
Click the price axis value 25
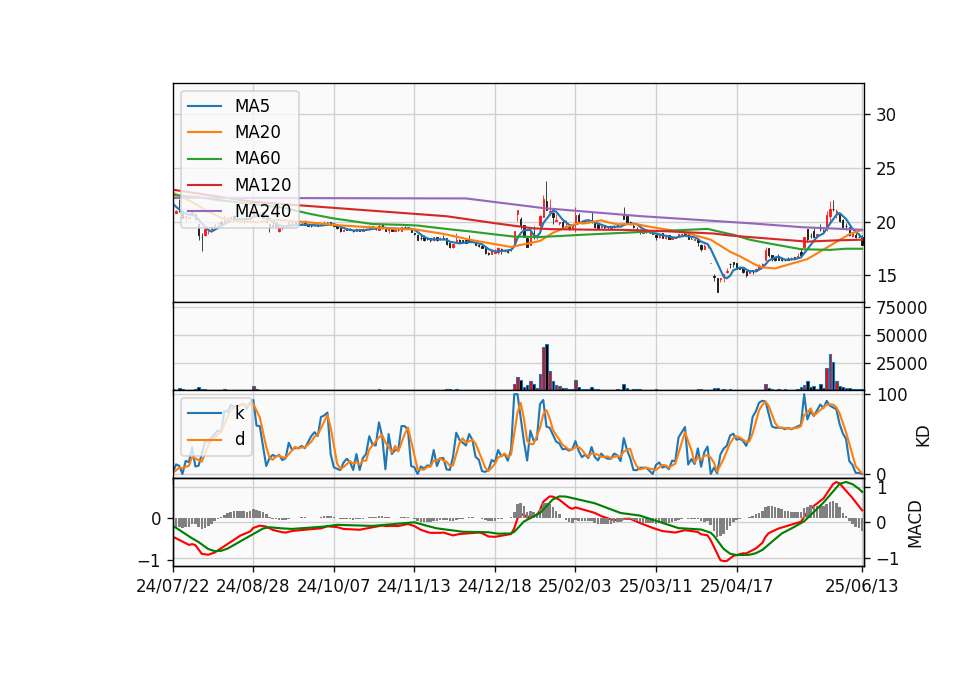tap(886, 169)
